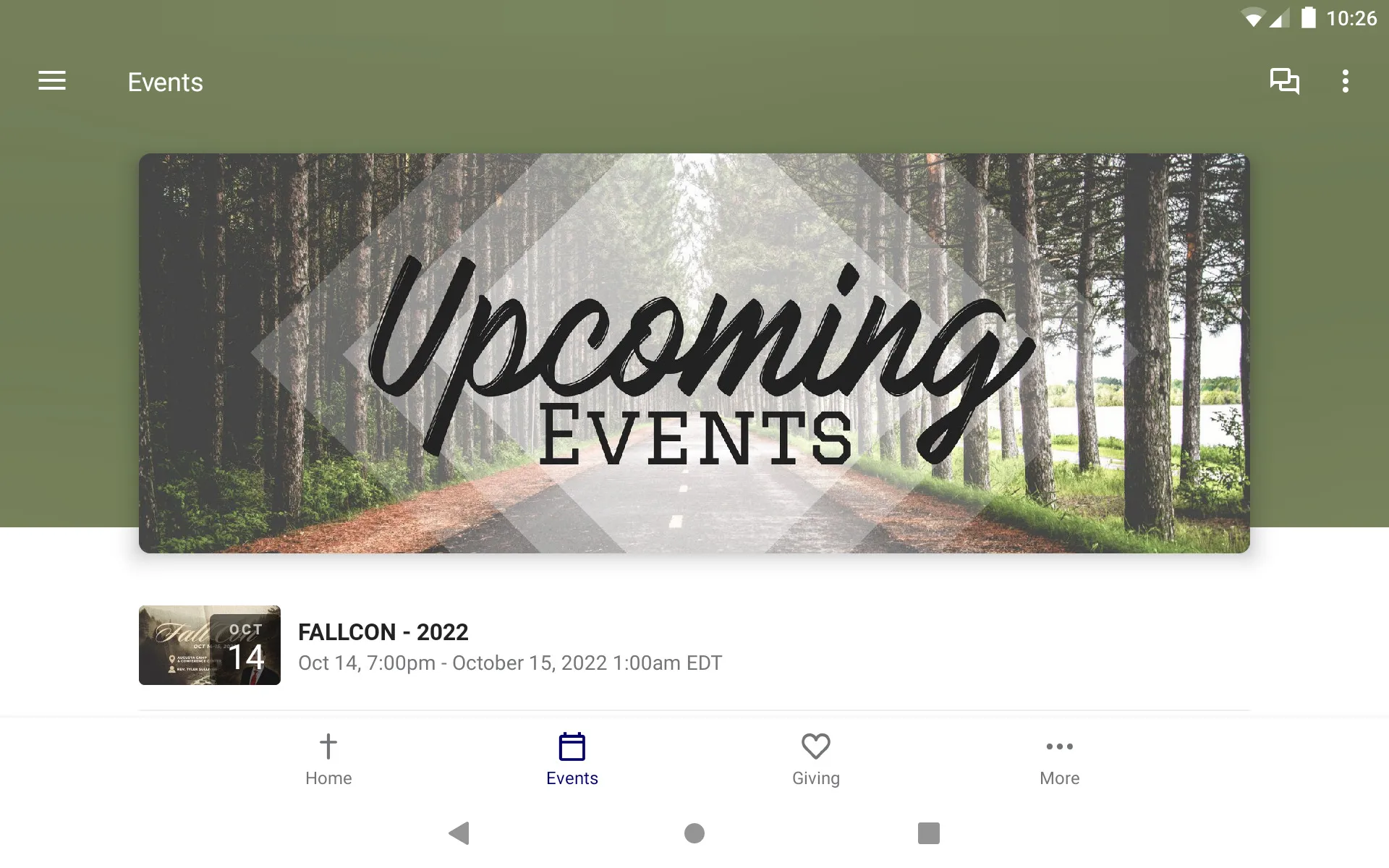This screenshot has width=1389, height=868.
Task: Open the three-dot overflow menu
Action: tap(1347, 82)
